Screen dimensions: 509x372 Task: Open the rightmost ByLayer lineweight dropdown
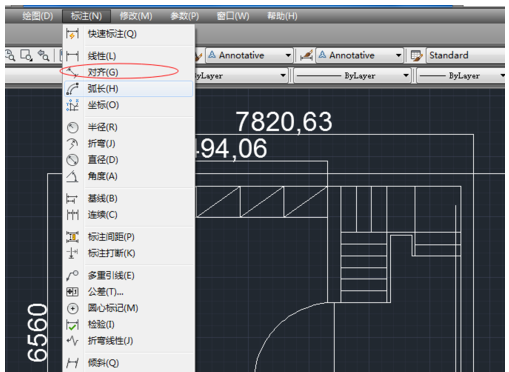502,76
